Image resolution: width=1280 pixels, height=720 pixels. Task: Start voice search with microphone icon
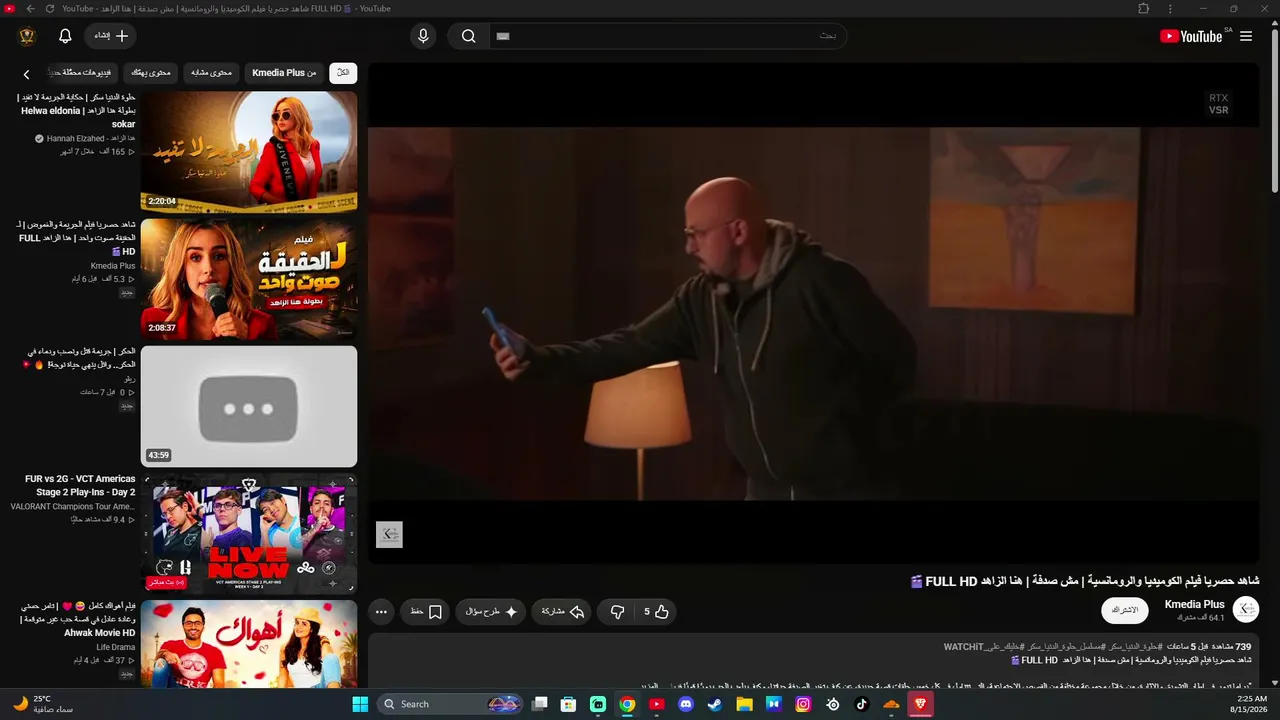[423, 36]
